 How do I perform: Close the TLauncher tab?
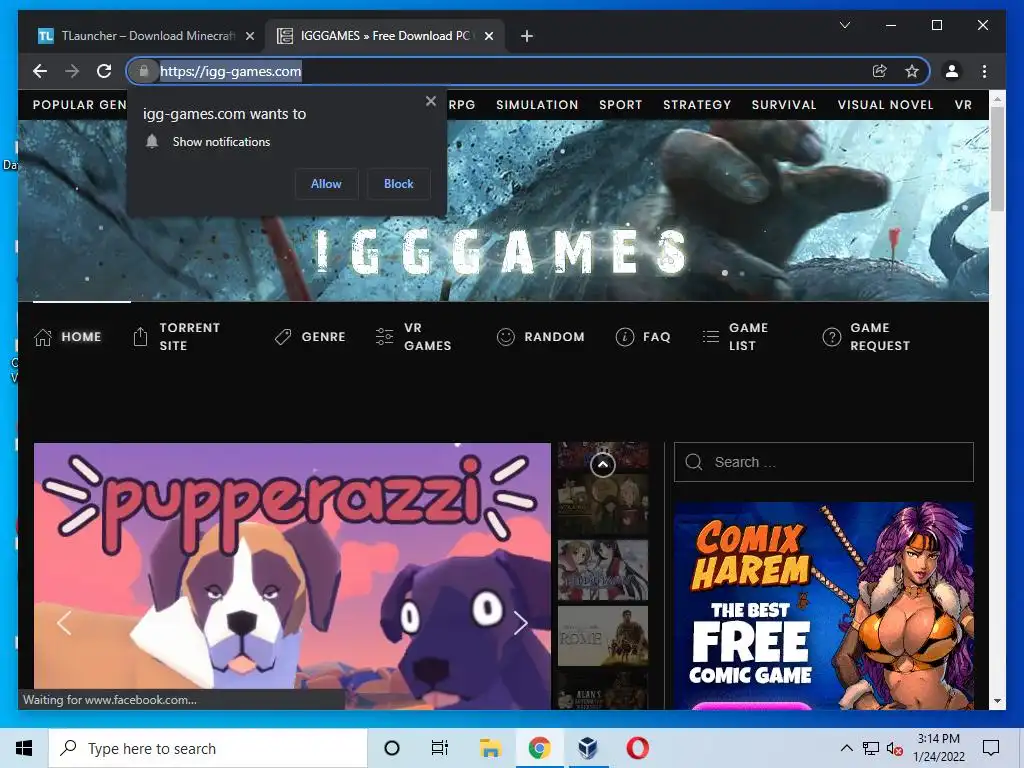(x=249, y=36)
